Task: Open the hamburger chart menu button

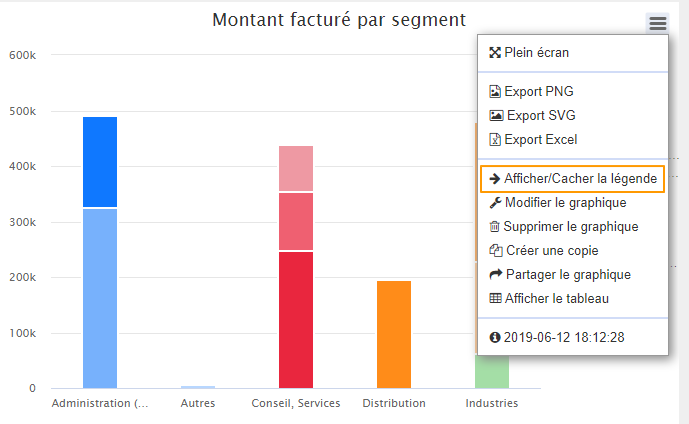Action: coord(657,24)
